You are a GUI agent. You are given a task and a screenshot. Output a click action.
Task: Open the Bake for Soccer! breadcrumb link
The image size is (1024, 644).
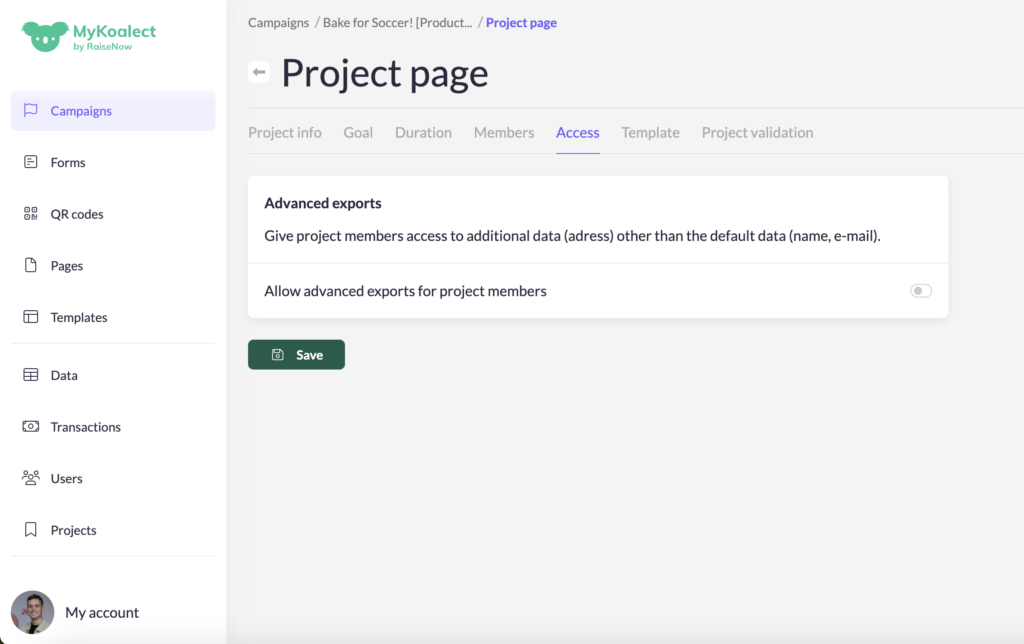click(397, 22)
